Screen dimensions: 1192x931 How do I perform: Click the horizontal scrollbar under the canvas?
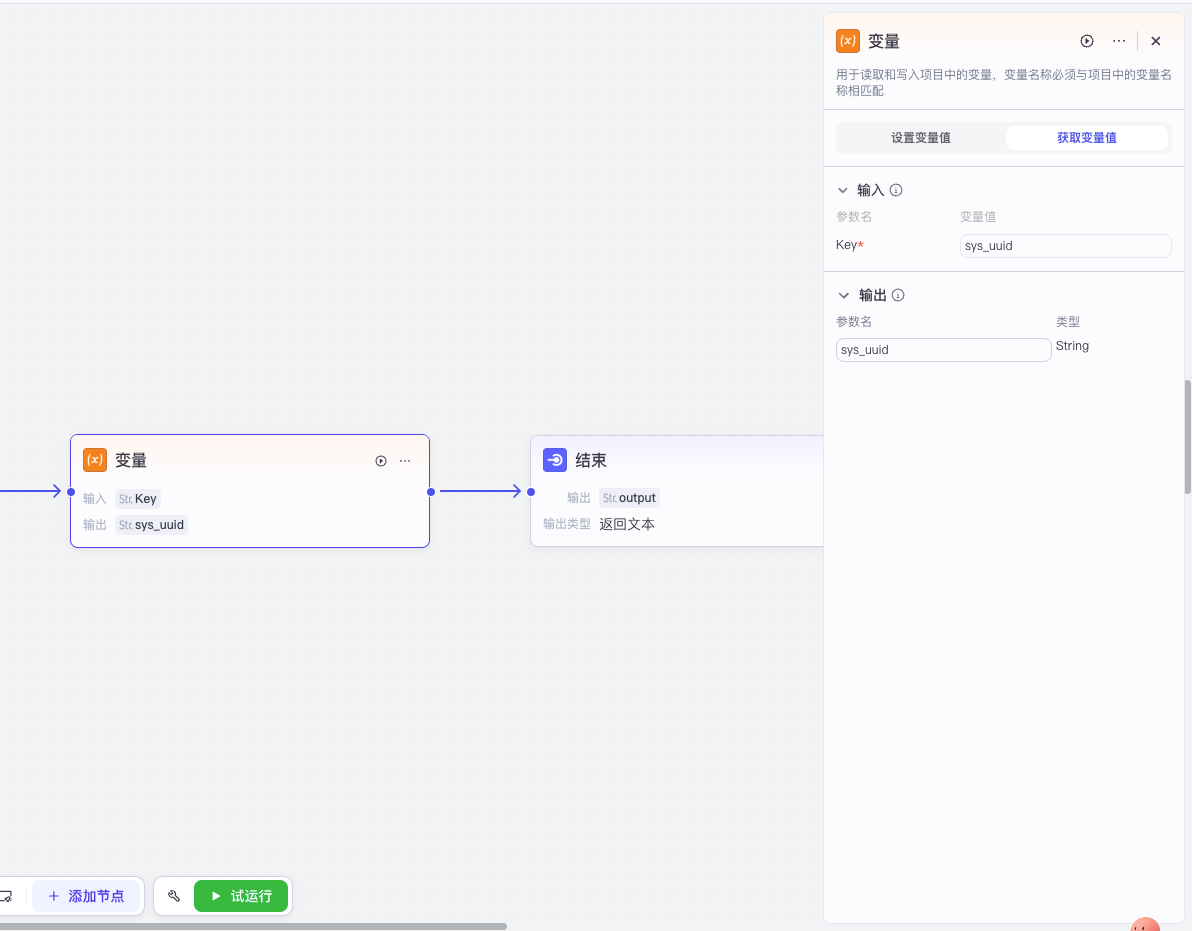(250, 926)
